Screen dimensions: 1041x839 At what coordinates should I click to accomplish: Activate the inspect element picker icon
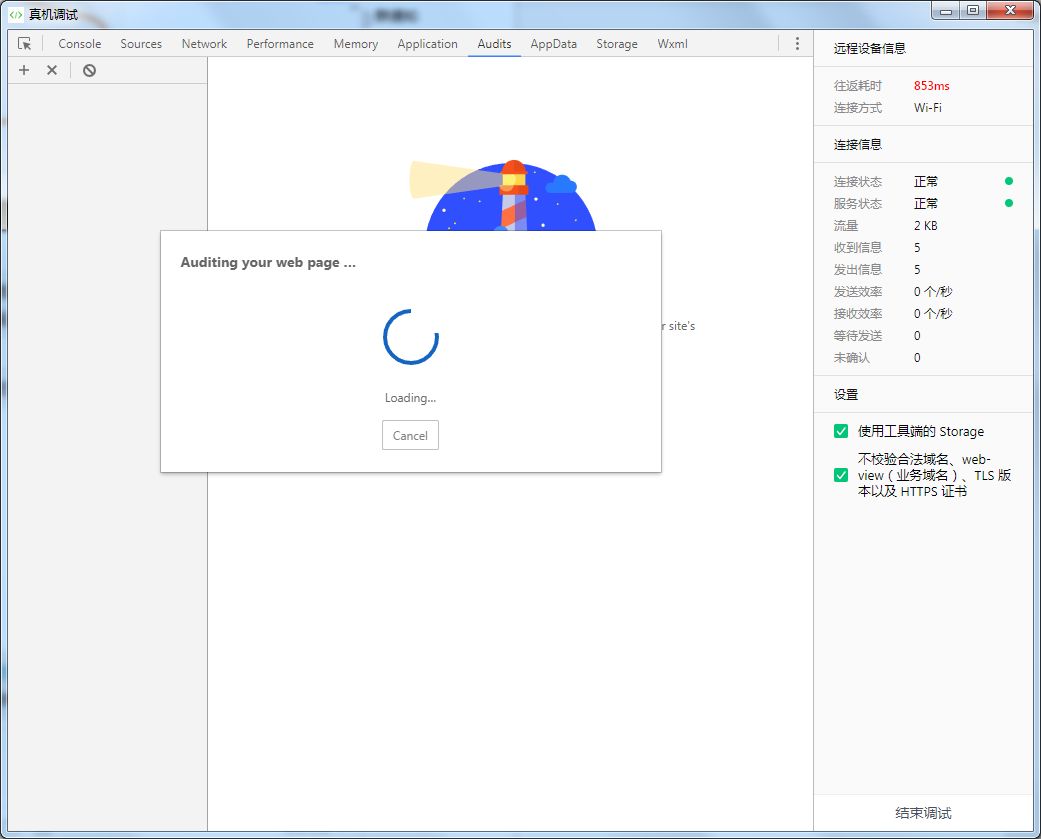(25, 44)
